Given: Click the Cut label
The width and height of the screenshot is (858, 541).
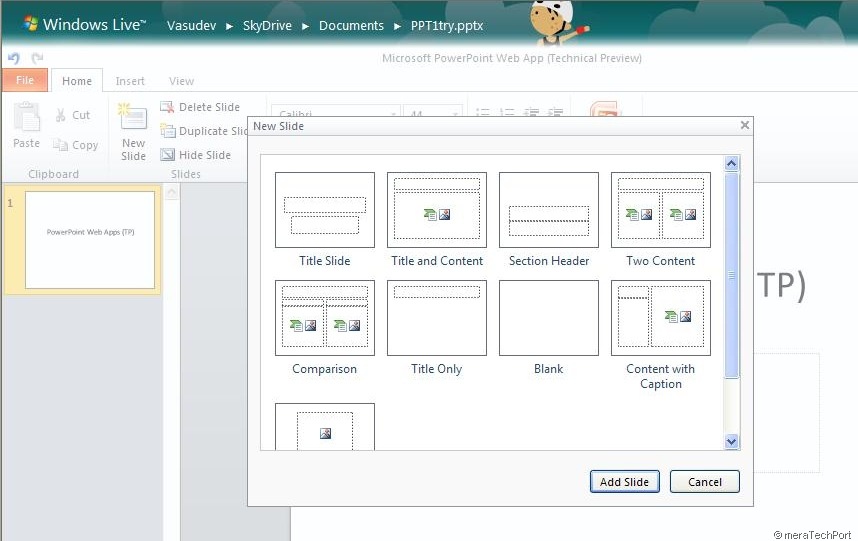Looking at the screenshot, I should (x=81, y=115).
